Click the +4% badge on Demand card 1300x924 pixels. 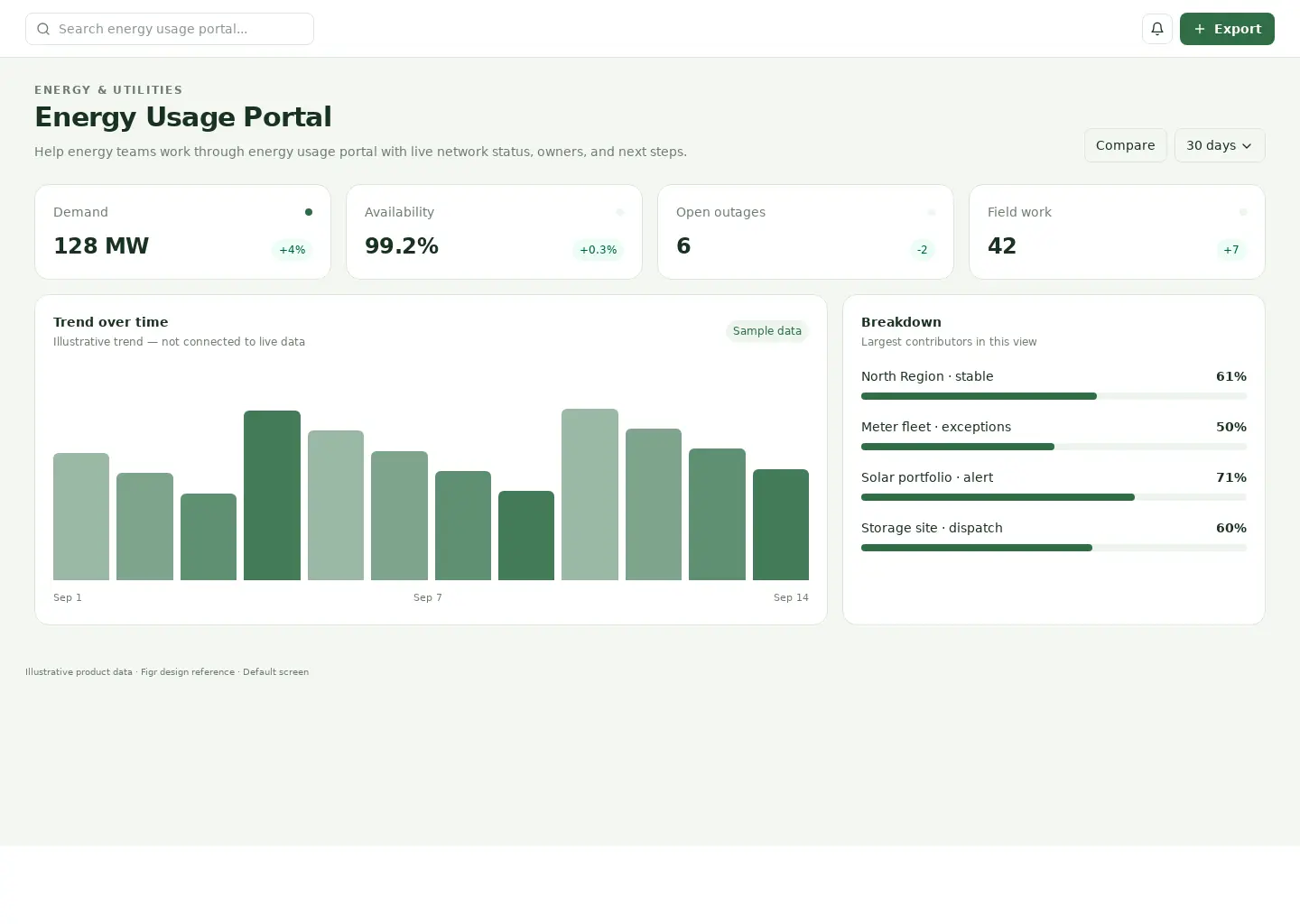click(x=292, y=250)
